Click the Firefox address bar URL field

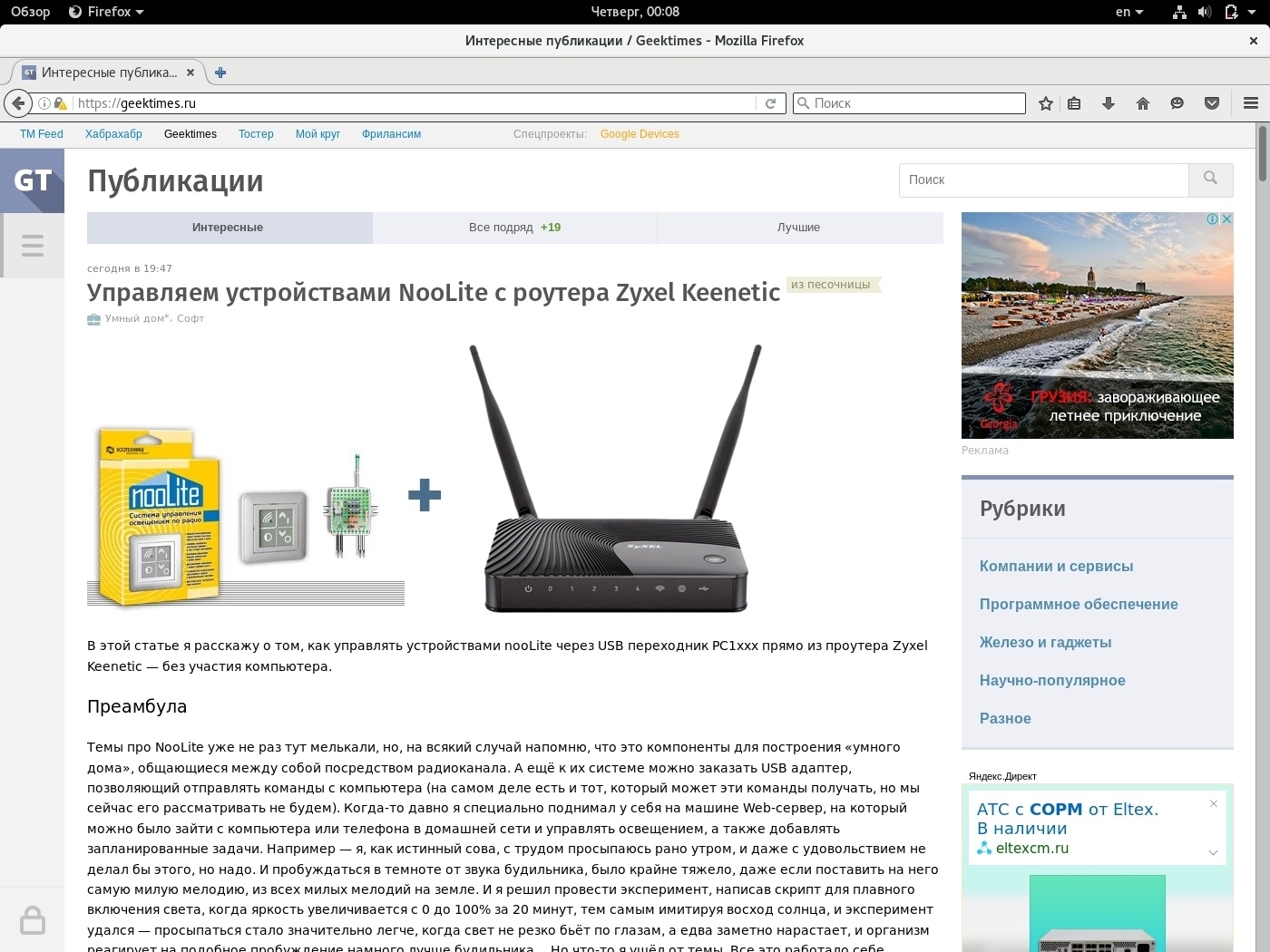pyautogui.click(x=414, y=103)
